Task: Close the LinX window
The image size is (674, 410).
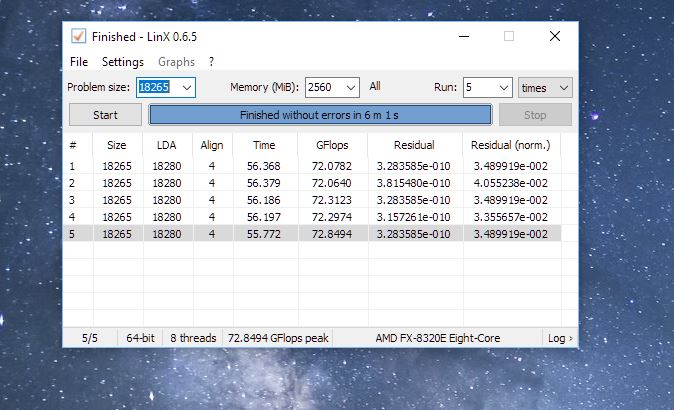Action: (555, 36)
